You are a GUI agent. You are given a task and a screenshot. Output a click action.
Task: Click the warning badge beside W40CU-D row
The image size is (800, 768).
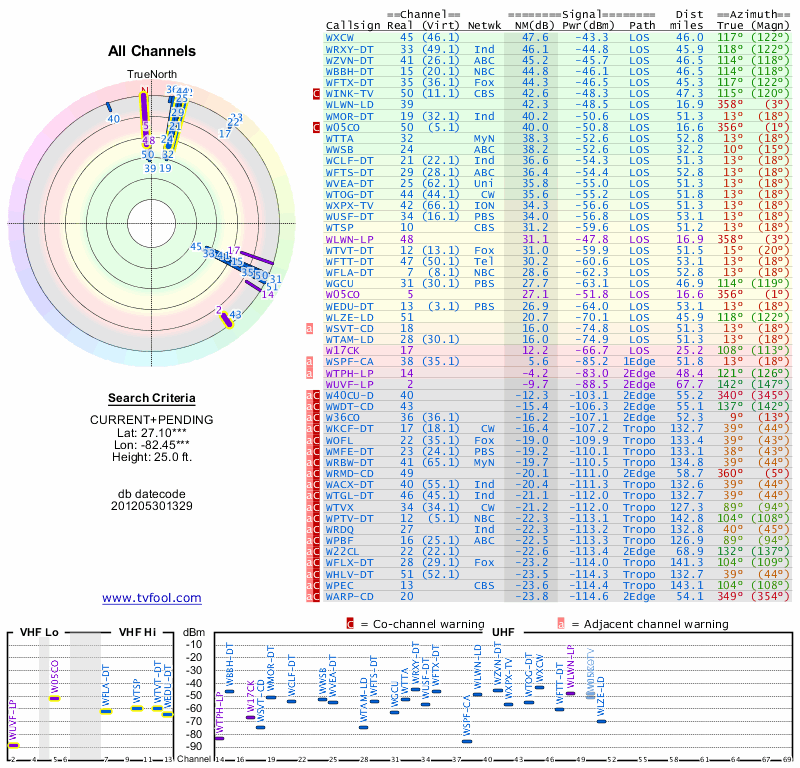click(x=313, y=395)
